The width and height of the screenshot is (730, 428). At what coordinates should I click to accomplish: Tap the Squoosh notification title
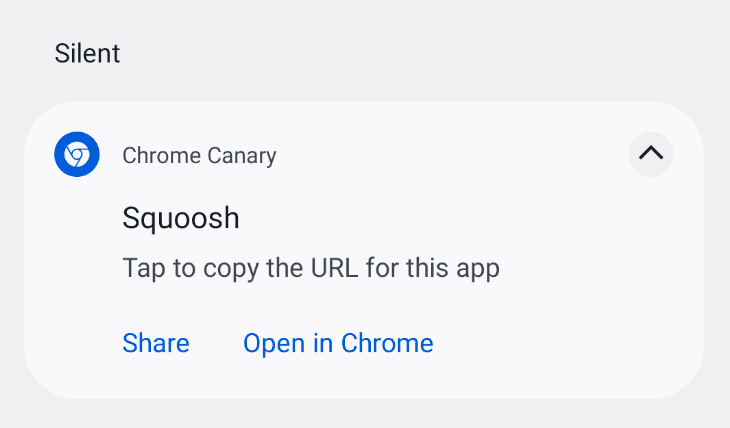[x=181, y=218]
